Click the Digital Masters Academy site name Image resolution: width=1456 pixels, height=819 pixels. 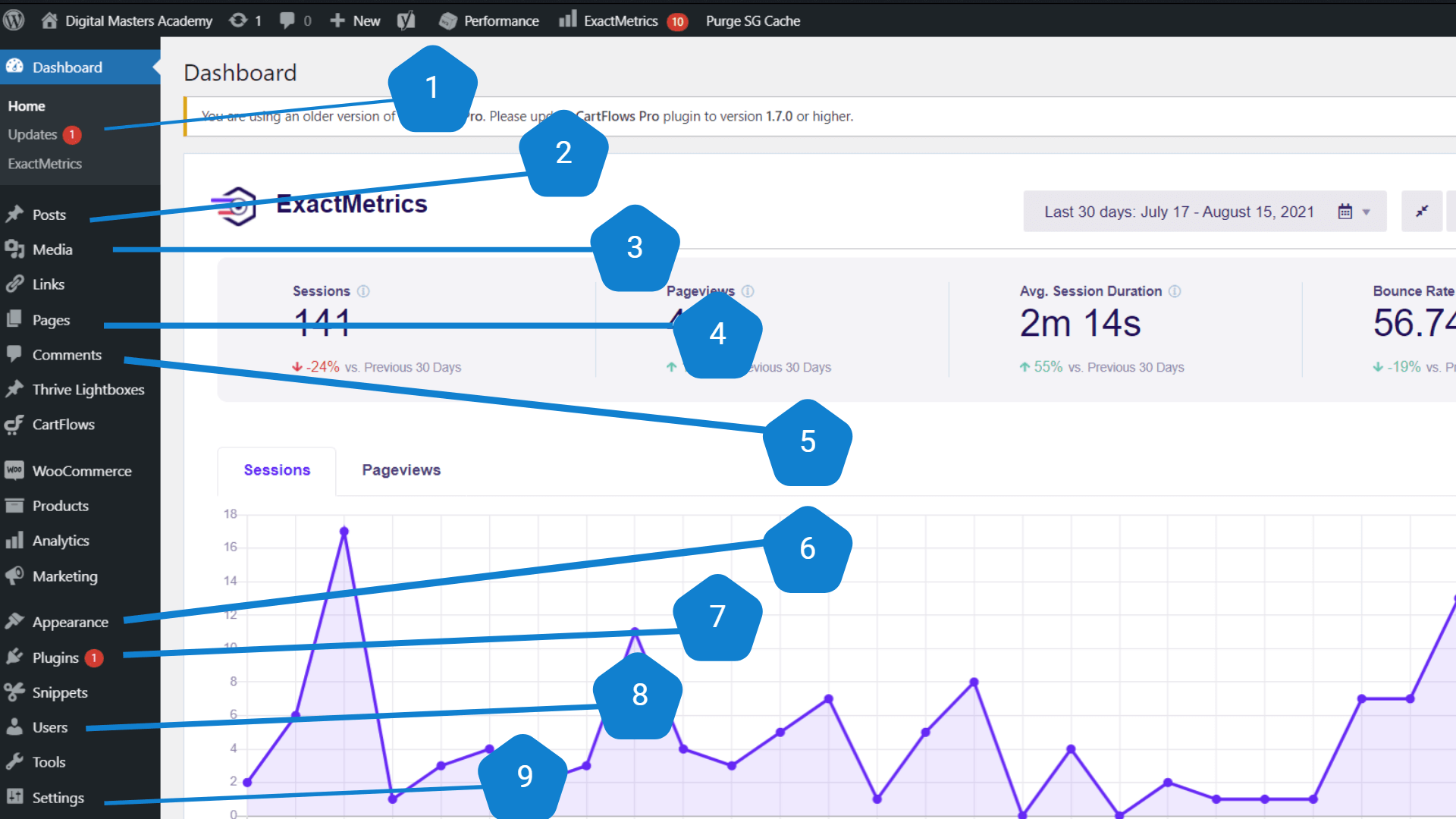[x=139, y=20]
